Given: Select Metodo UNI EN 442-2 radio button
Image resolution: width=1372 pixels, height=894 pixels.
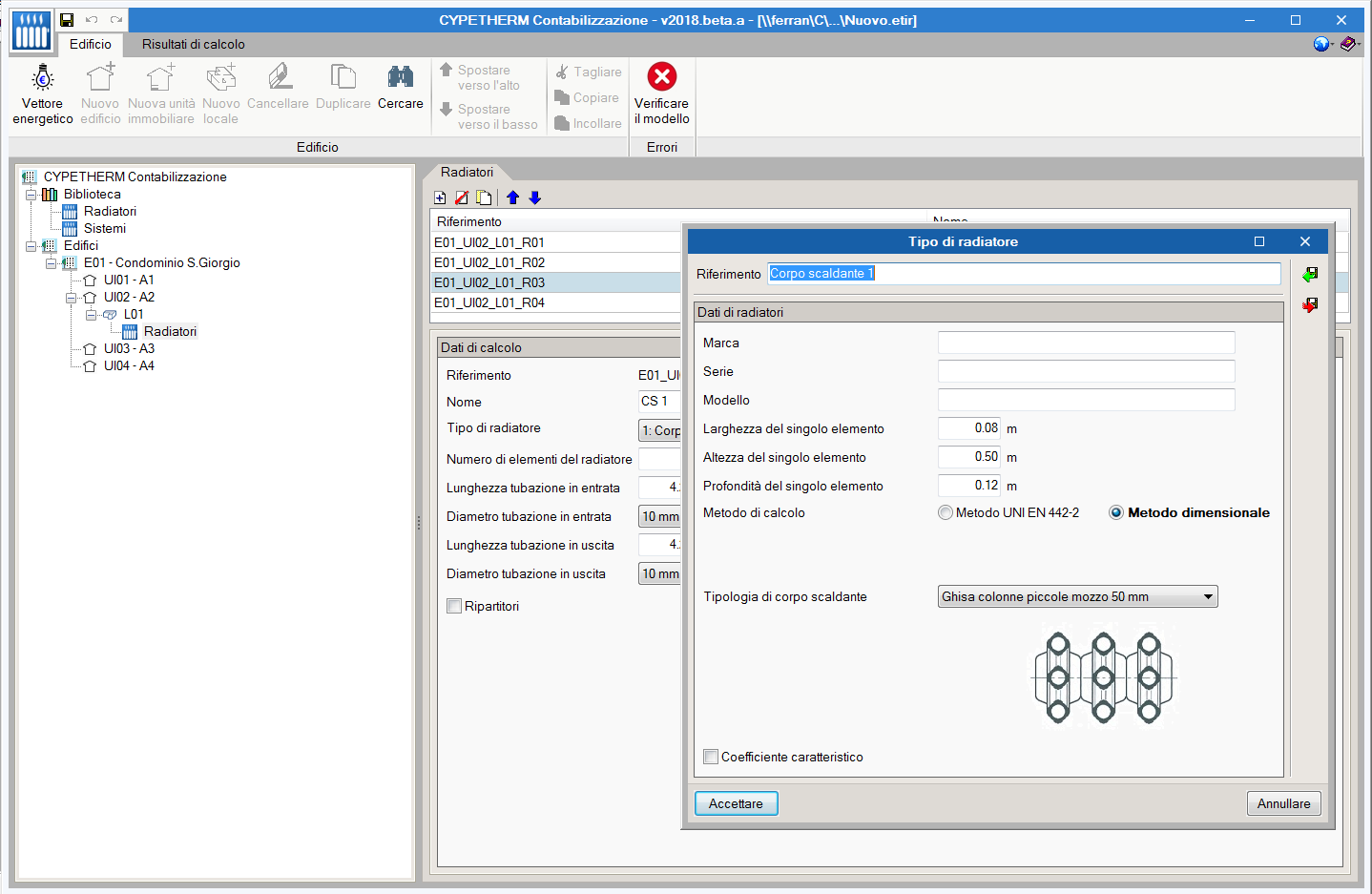Looking at the screenshot, I should tap(946, 513).
